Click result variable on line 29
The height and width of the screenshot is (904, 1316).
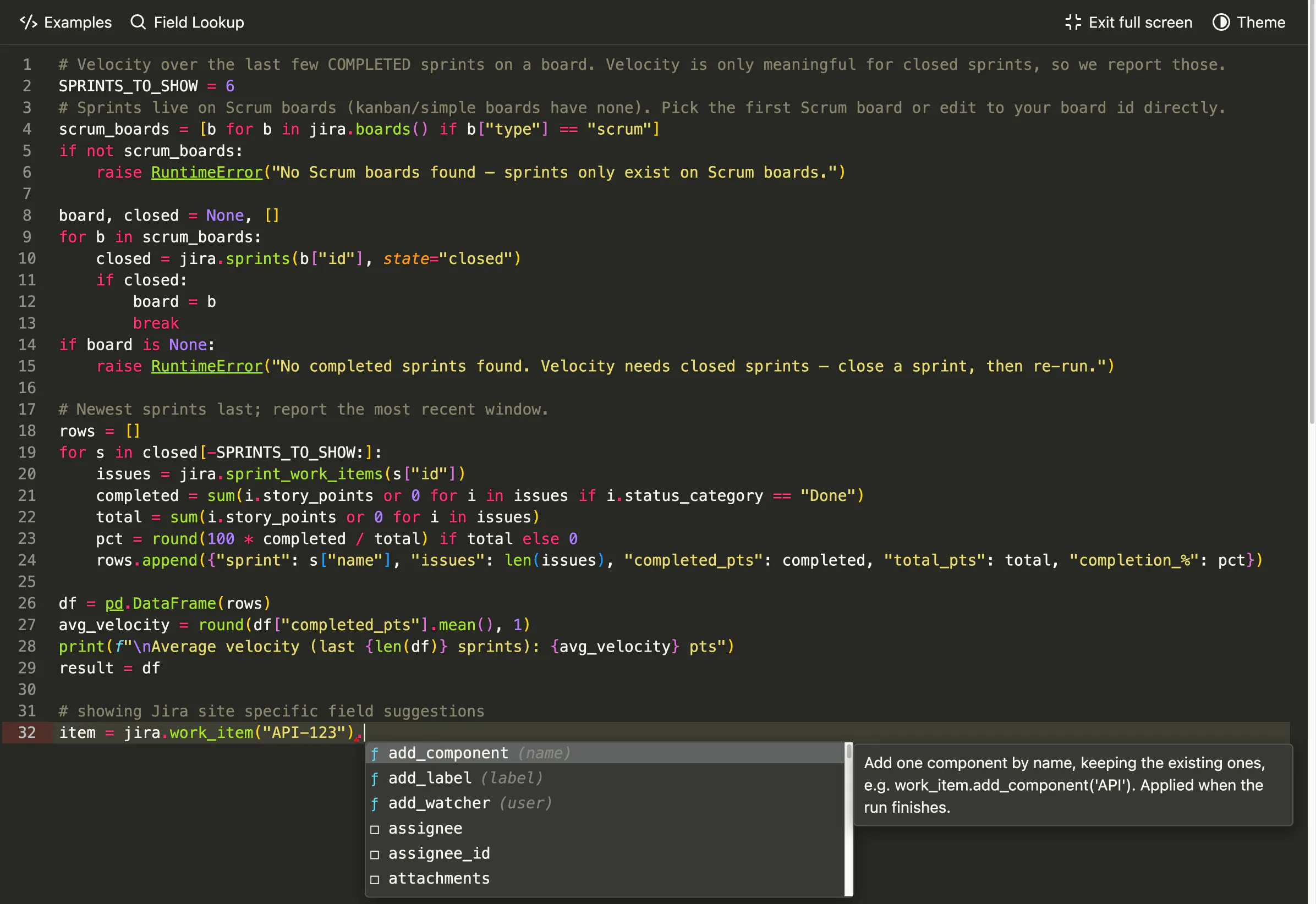tap(87, 668)
